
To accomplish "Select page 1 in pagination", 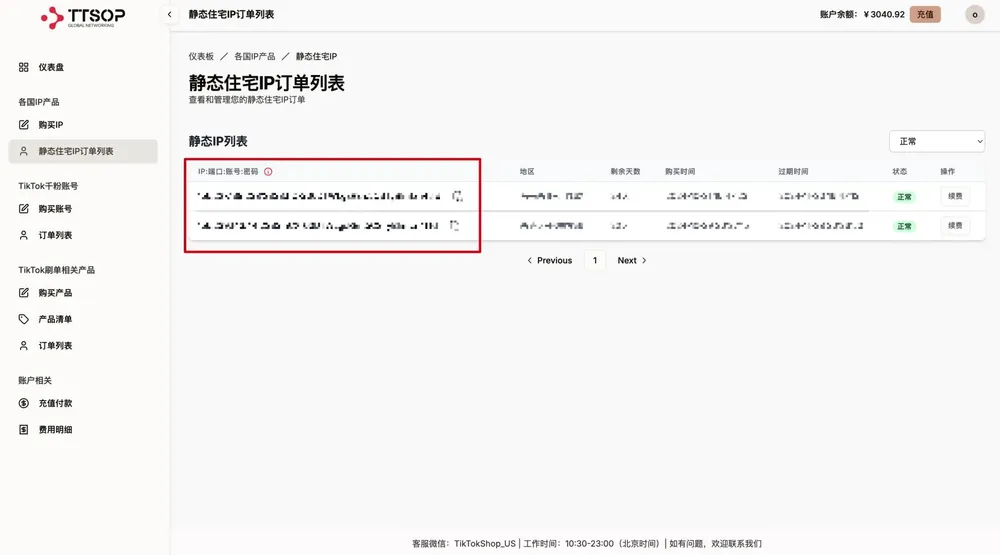I will [595, 260].
